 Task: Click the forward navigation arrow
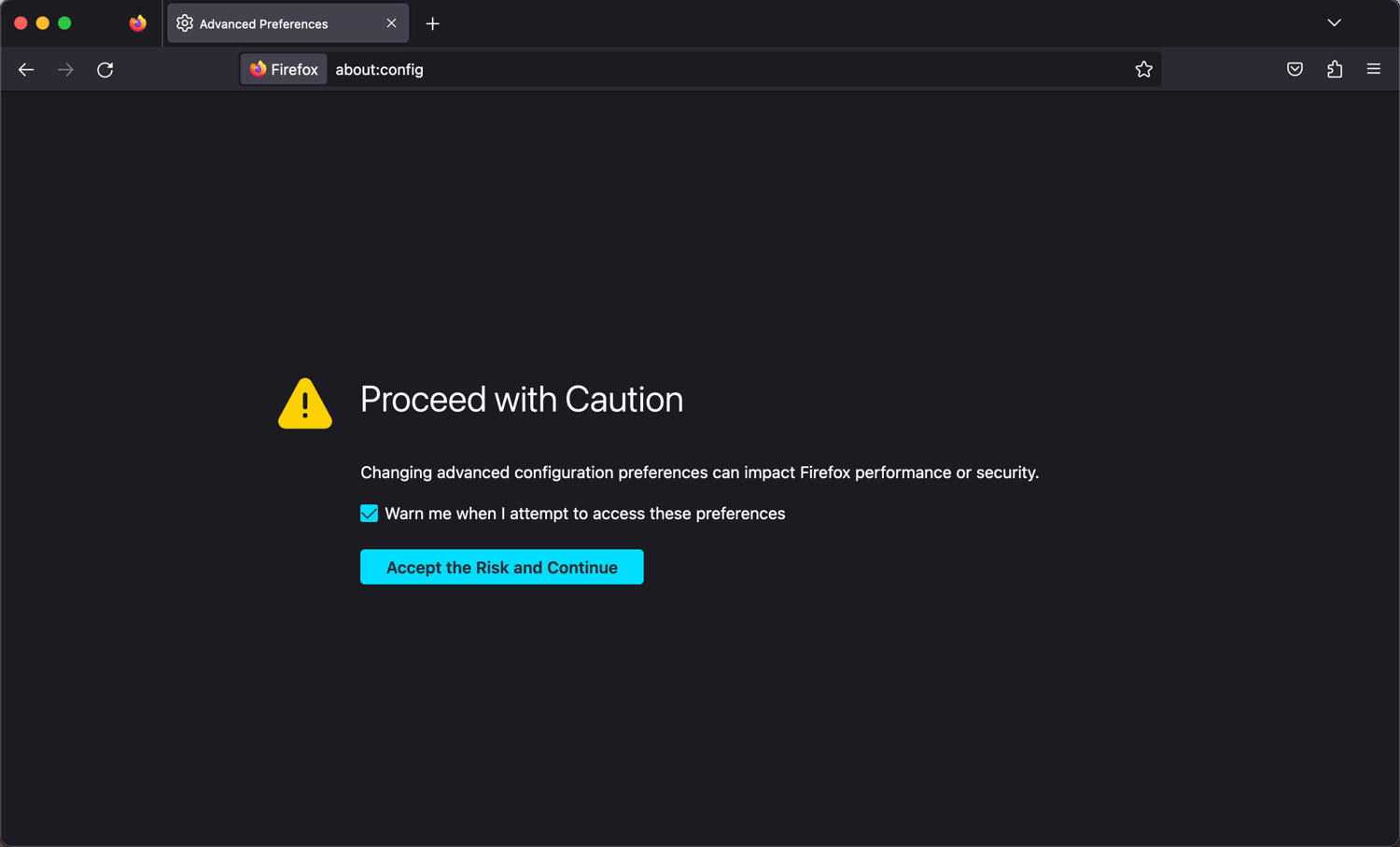[x=65, y=69]
